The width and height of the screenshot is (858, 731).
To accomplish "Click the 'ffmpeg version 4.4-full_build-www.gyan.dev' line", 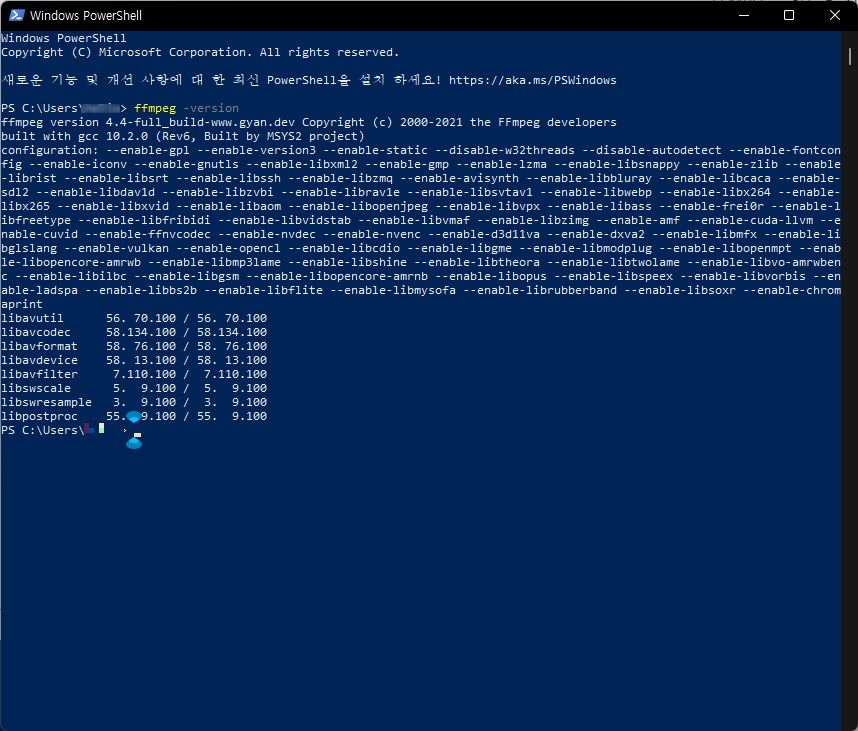I will pyautogui.click(x=309, y=122).
